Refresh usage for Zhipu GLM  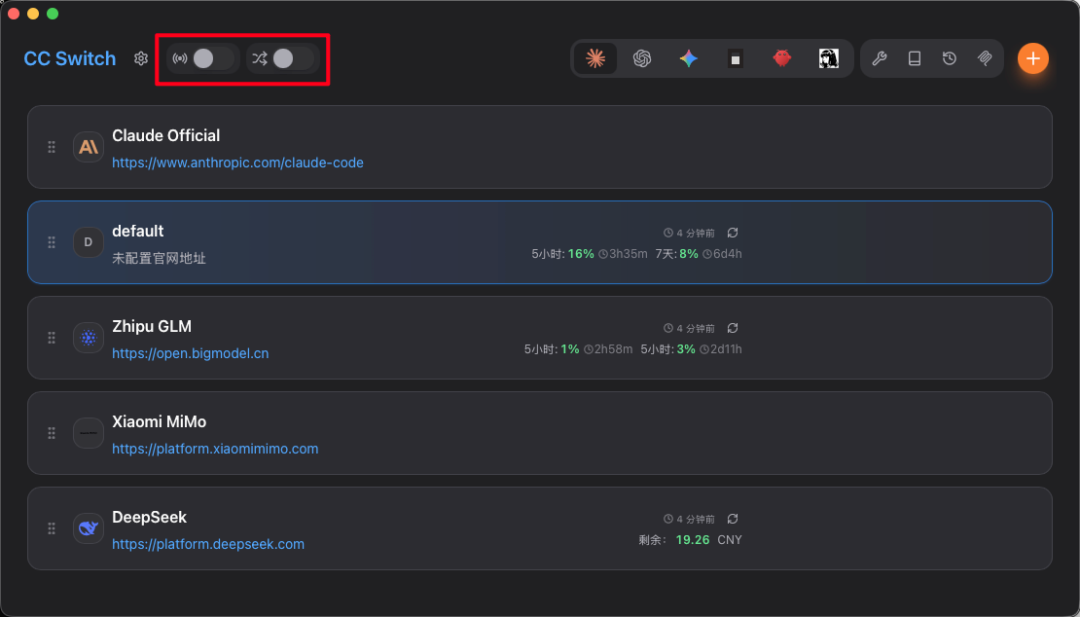click(733, 328)
